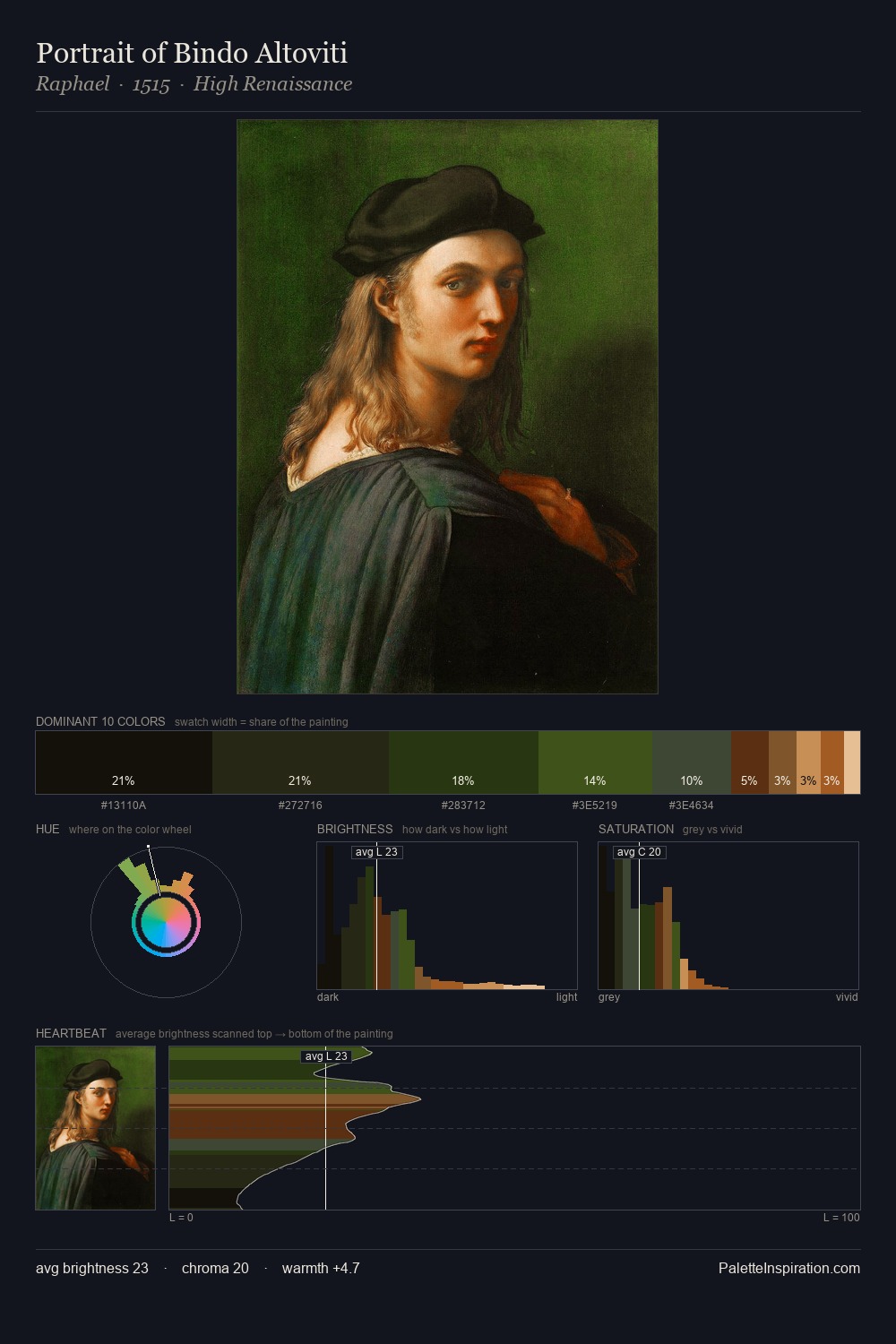Click the 'light' axis label under Brightness
Image resolution: width=896 pixels, height=1344 pixels.
click(x=566, y=997)
